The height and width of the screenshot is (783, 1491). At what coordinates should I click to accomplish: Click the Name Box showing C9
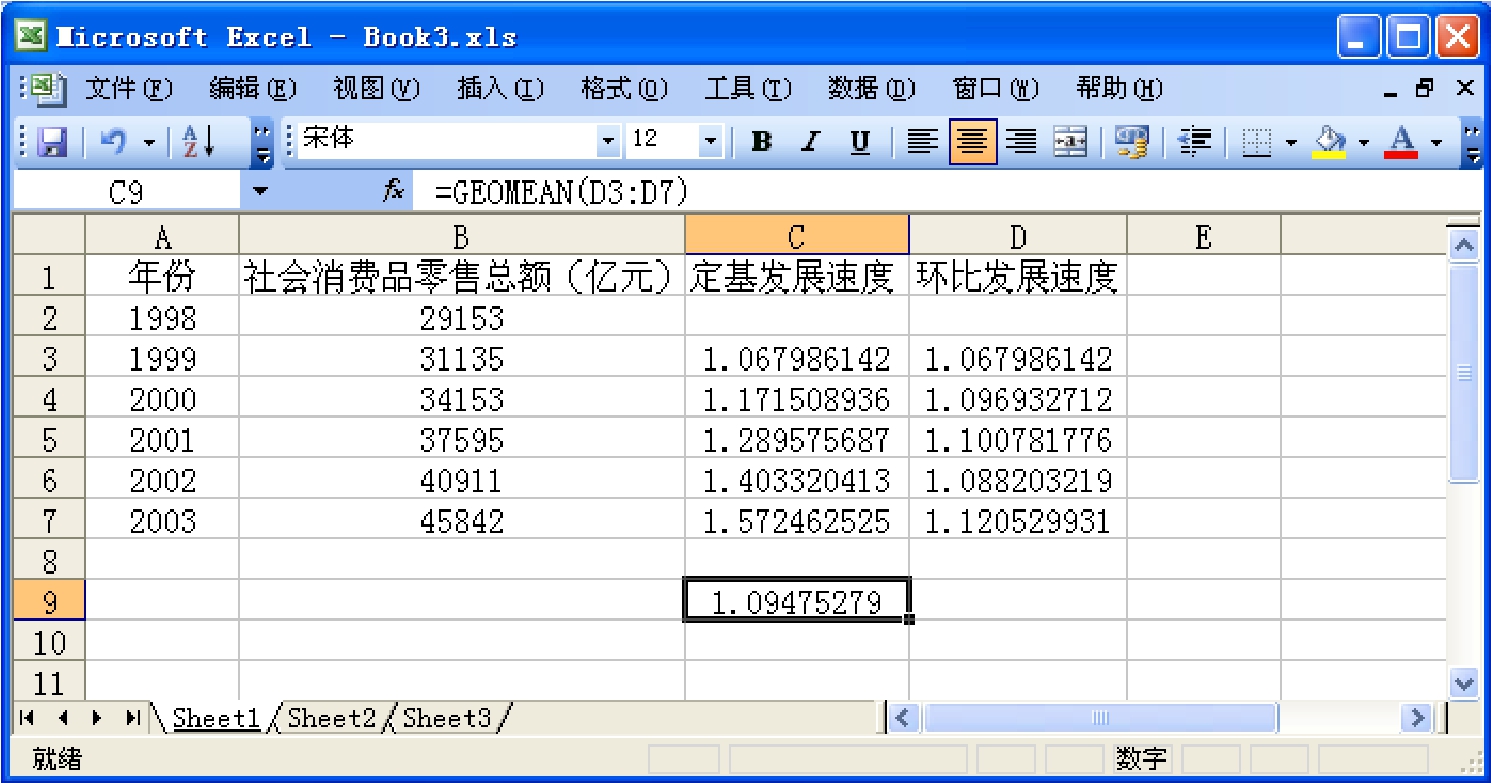pyautogui.click(x=126, y=191)
